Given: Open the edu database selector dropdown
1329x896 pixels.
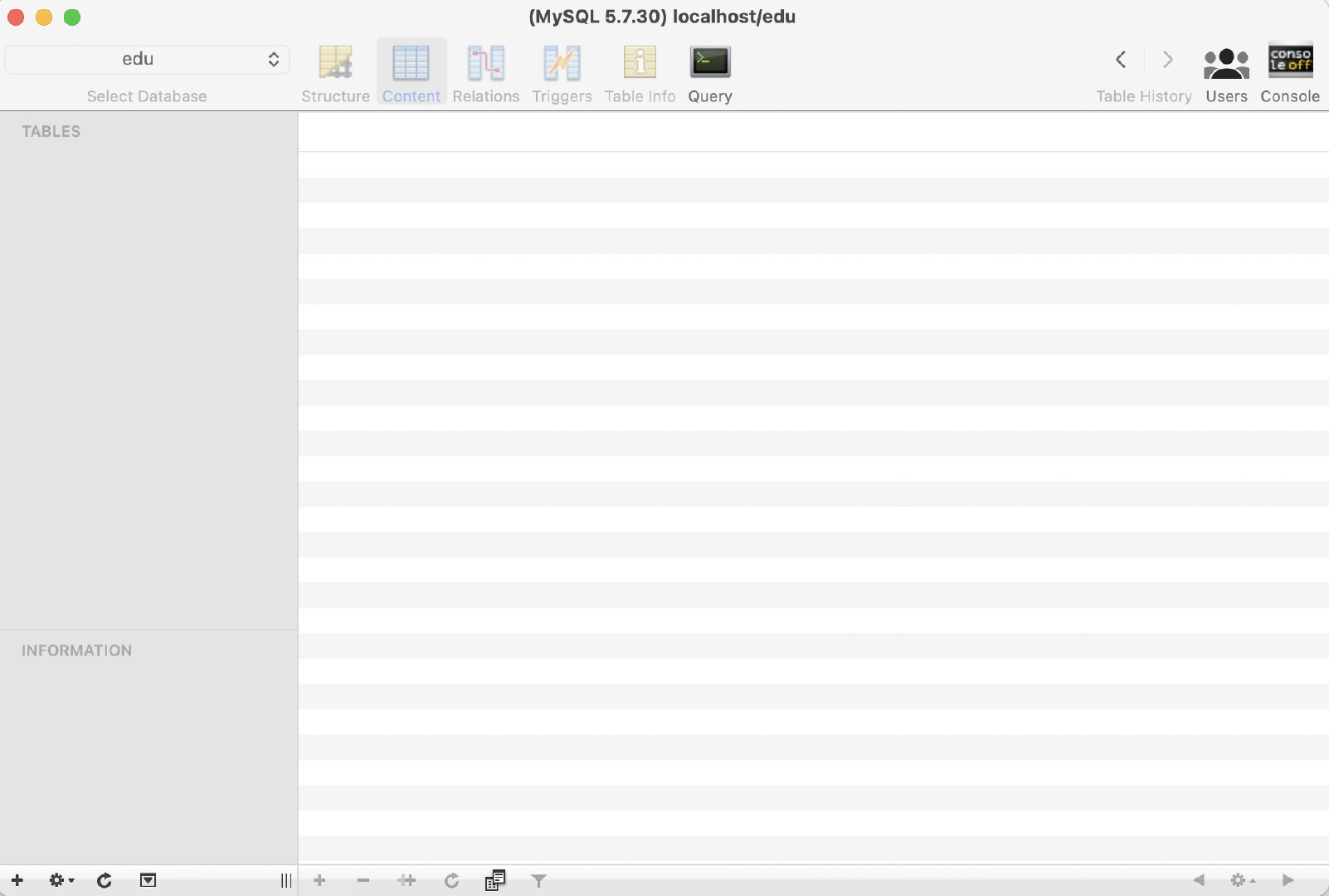Looking at the screenshot, I should [x=148, y=59].
